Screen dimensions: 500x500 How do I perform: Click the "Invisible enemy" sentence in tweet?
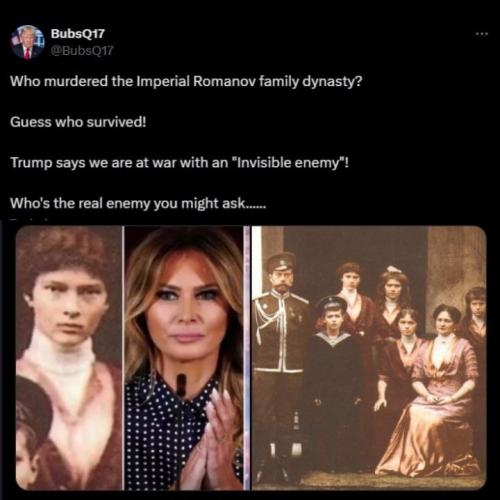click(179, 163)
